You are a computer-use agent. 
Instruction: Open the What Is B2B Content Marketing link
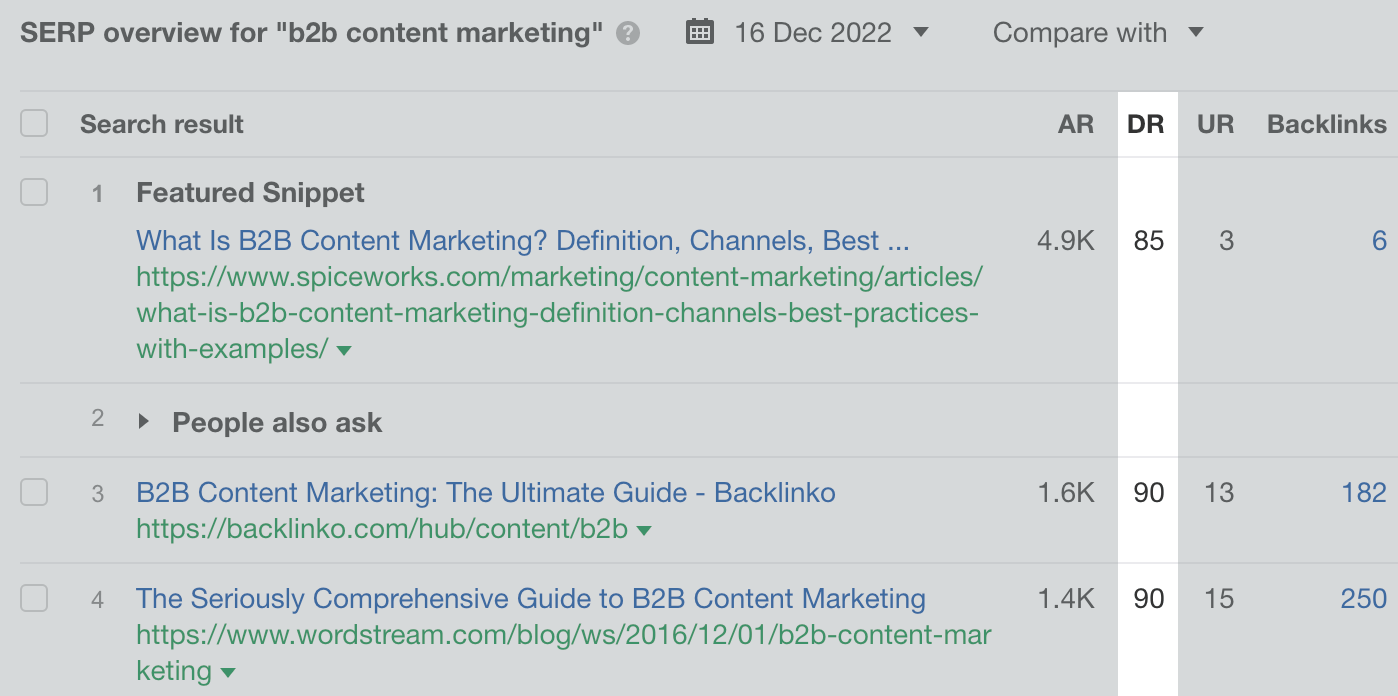[x=522, y=241]
